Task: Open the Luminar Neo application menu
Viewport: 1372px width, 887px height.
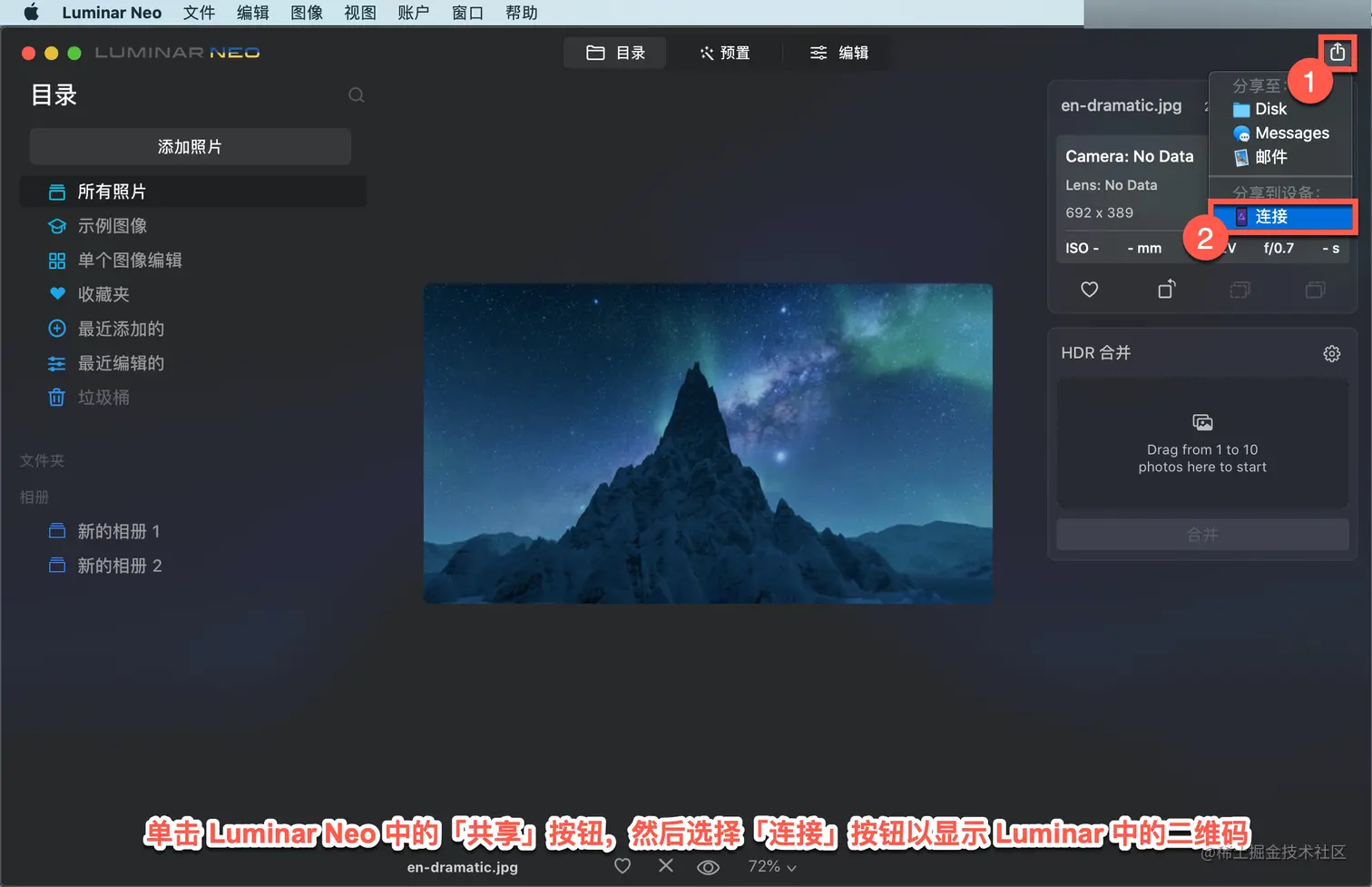Action: tap(112, 13)
